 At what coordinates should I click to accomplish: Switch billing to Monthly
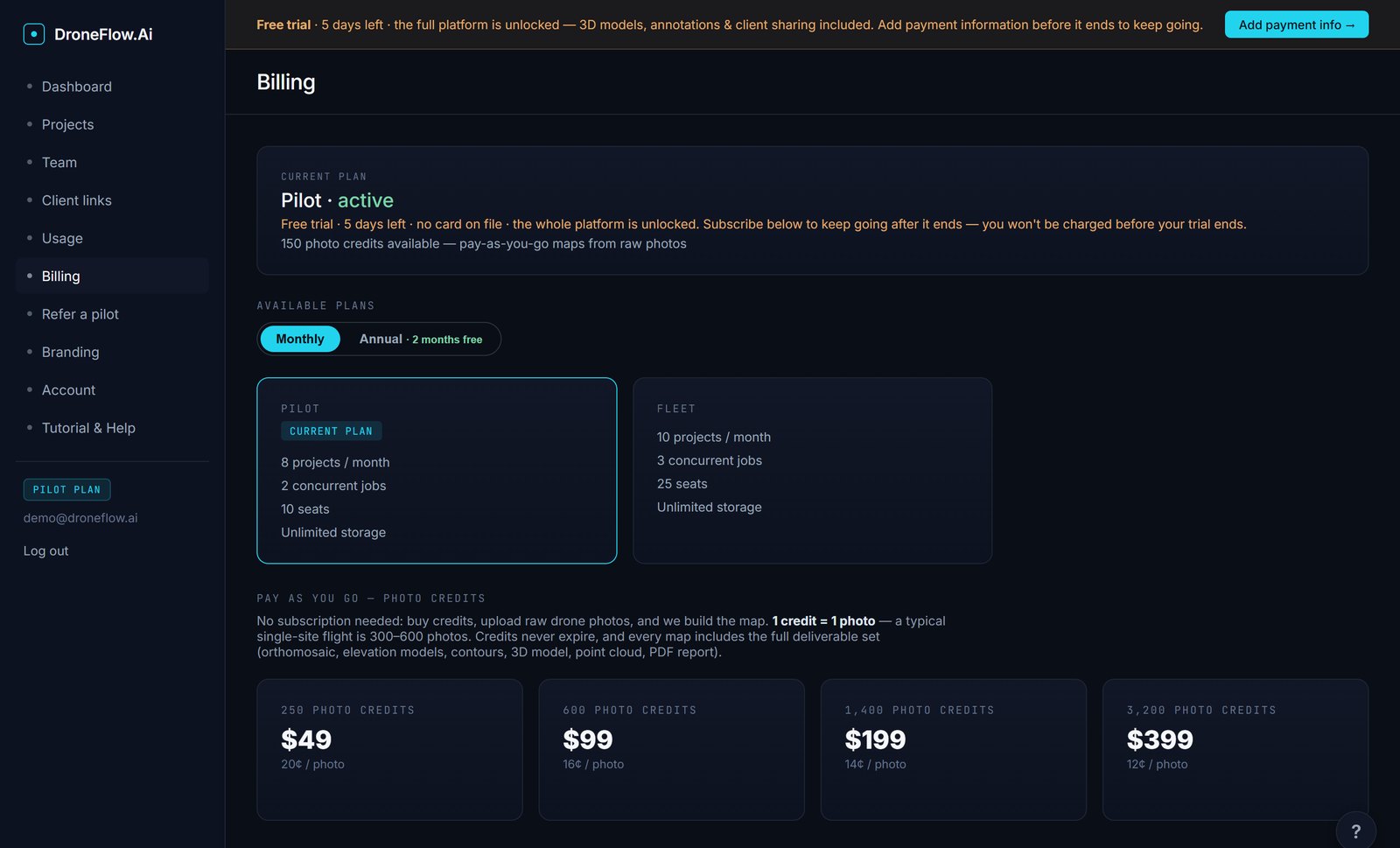pyautogui.click(x=300, y=339)
